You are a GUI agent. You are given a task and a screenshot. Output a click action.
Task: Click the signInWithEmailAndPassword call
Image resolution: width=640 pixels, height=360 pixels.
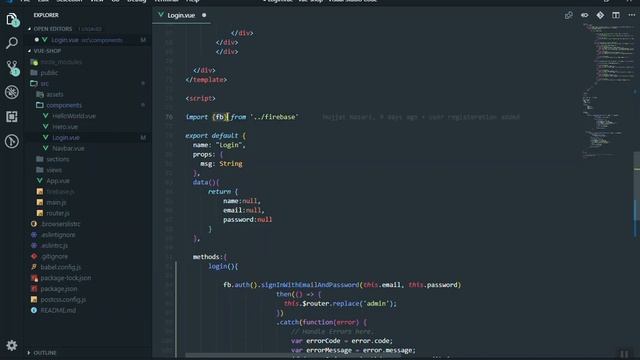click(342, 285)
